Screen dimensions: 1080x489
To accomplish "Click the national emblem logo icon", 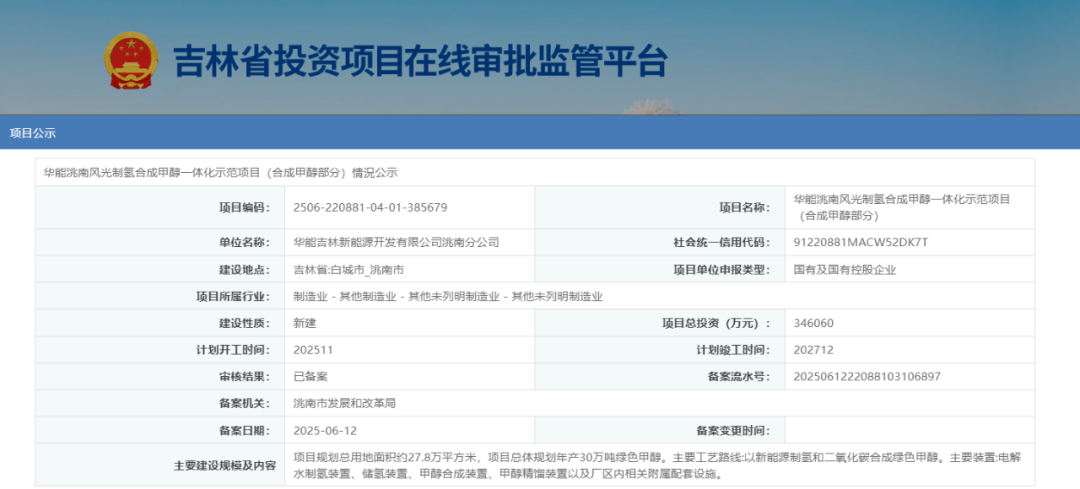I will (131, 61).
